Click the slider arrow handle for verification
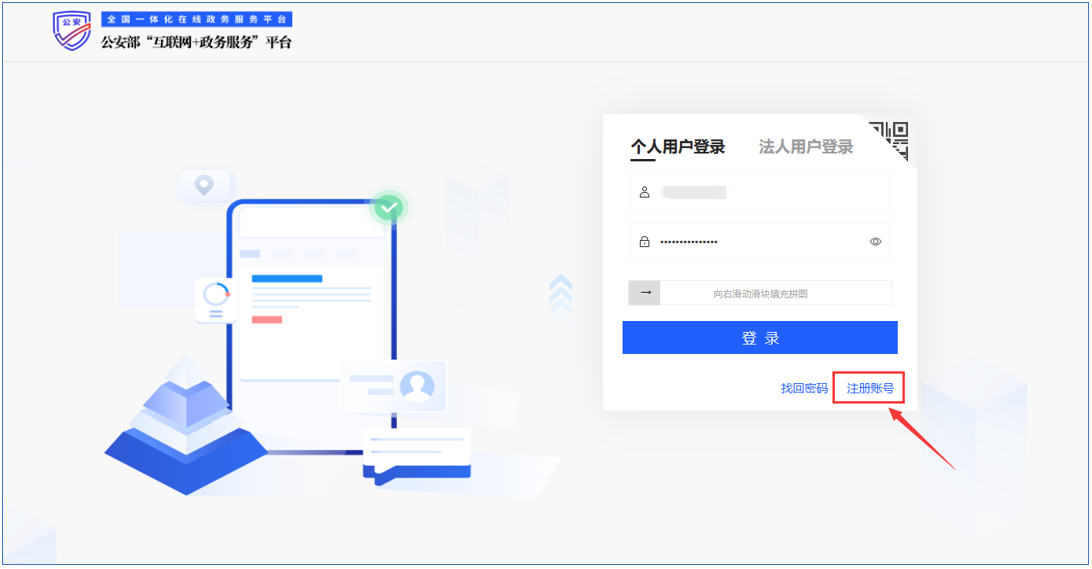The height and width of the screenshot is (569, 1092). click(645, 293)
